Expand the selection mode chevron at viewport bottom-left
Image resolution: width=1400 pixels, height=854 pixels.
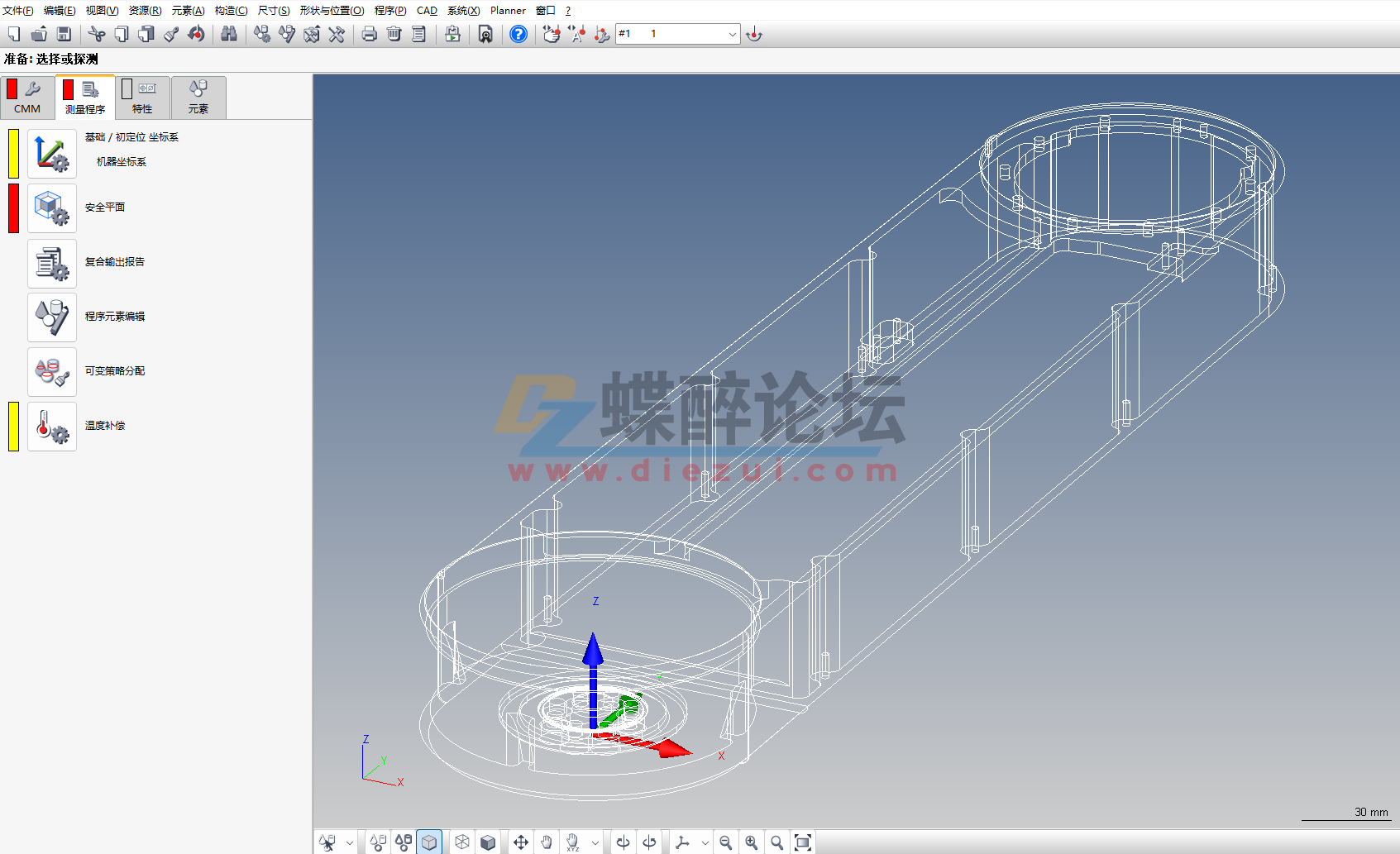tap(349, 842)
